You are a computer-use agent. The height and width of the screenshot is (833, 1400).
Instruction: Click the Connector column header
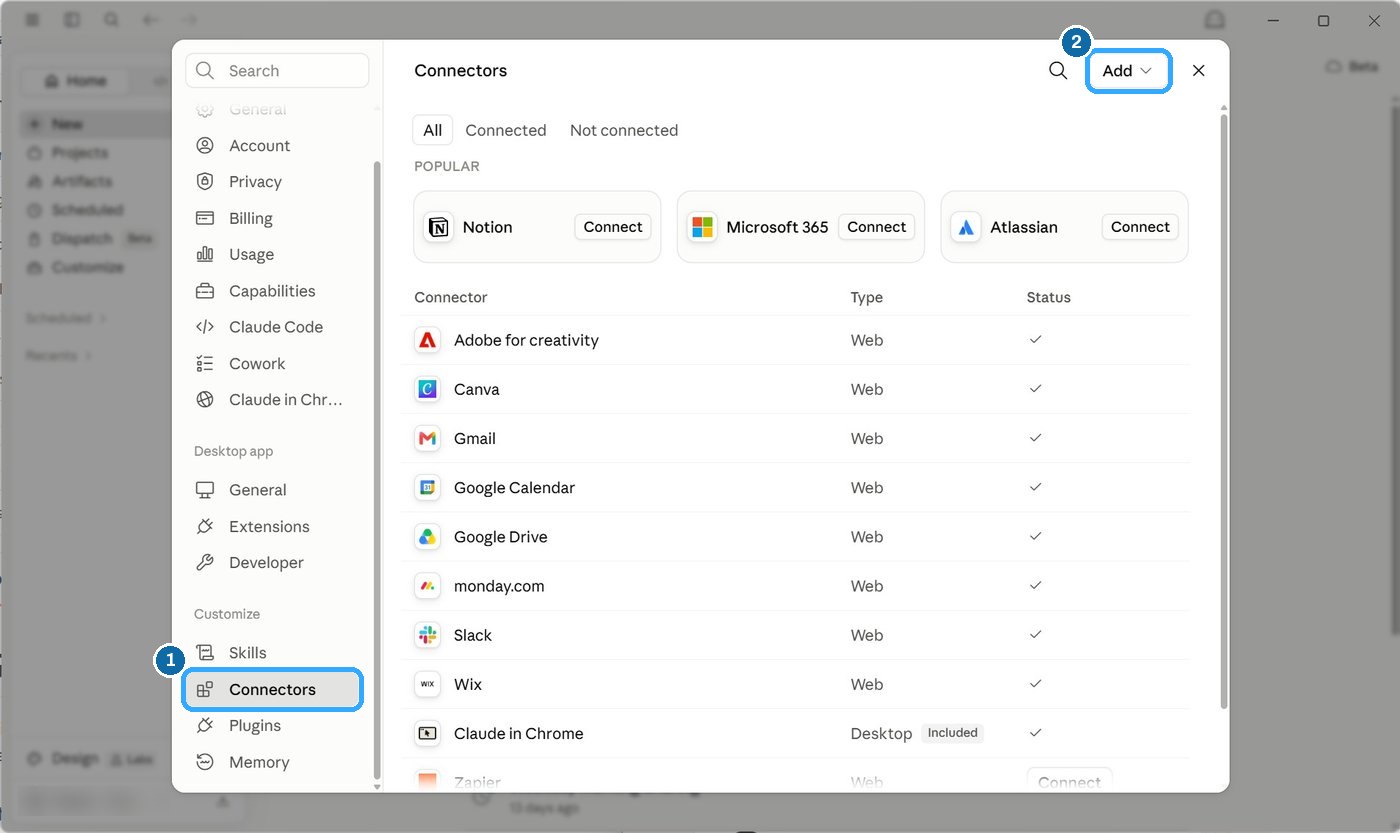pos(451,297)
